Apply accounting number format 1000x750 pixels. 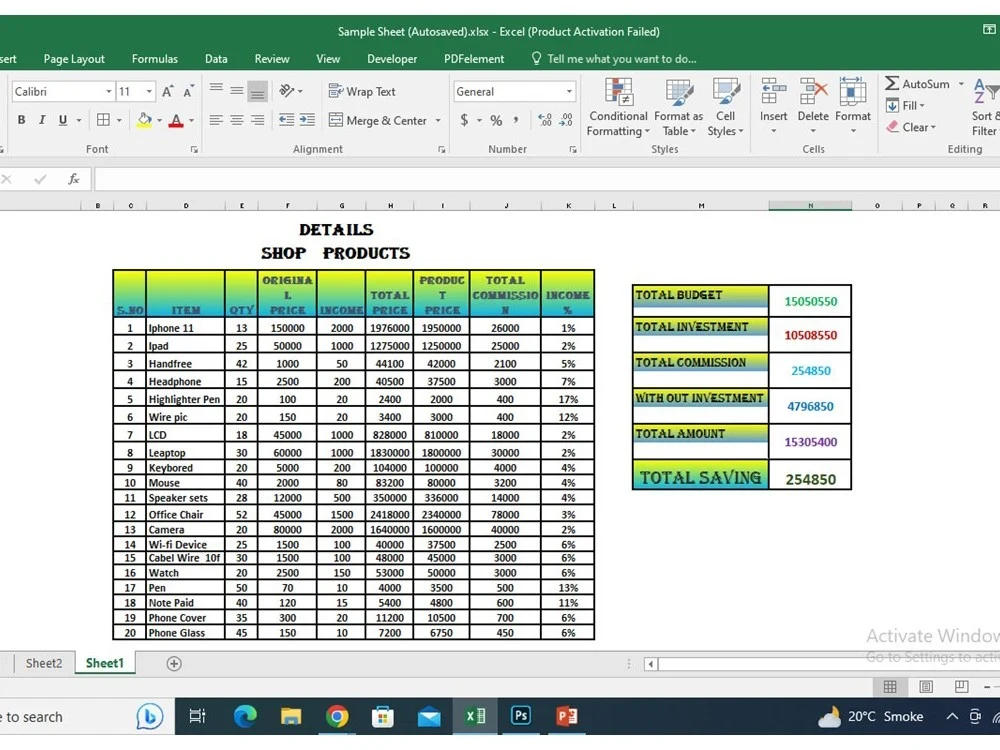coord(464,120)
